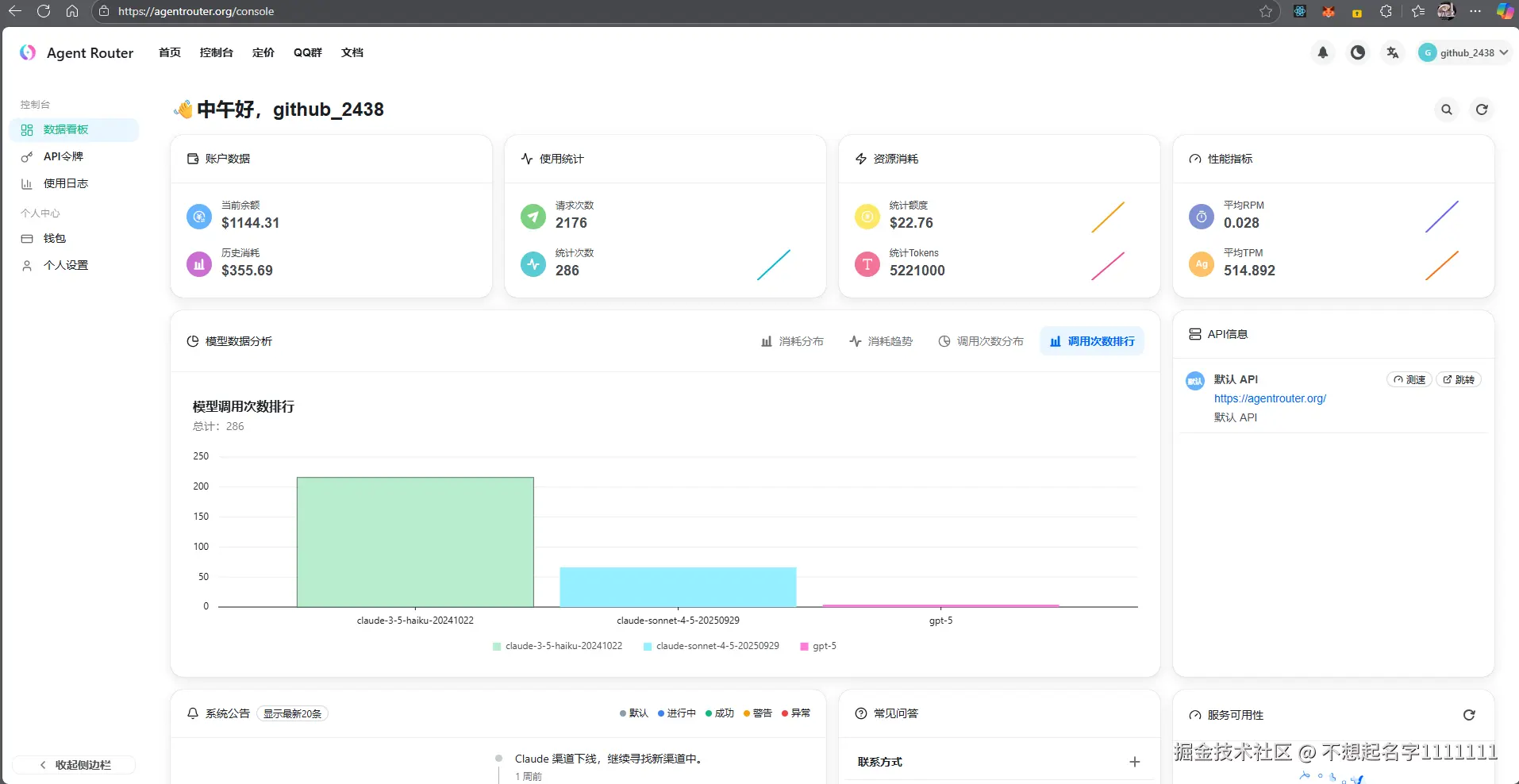
Task: Refresh dashboard data with the reload icon
Action: pos(1482,110)
